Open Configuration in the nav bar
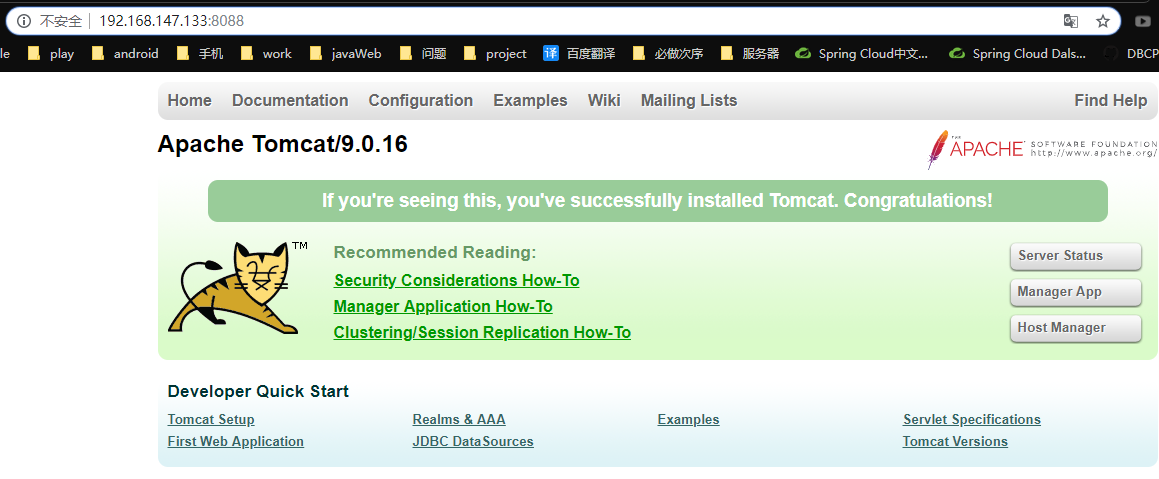Viewport: 1159px width, 479px height. 421,101
